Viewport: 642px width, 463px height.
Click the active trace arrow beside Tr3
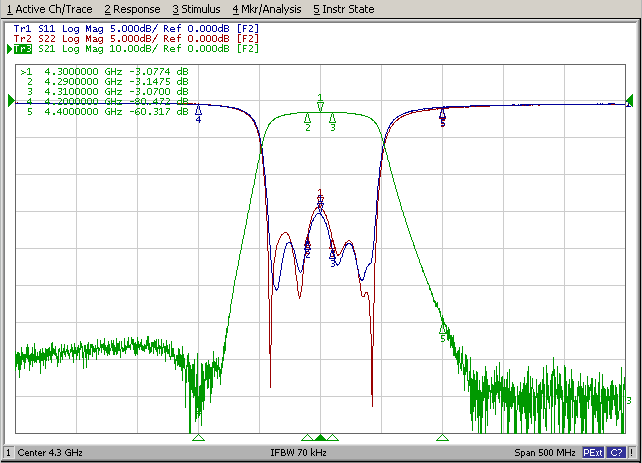pos(10,49)
